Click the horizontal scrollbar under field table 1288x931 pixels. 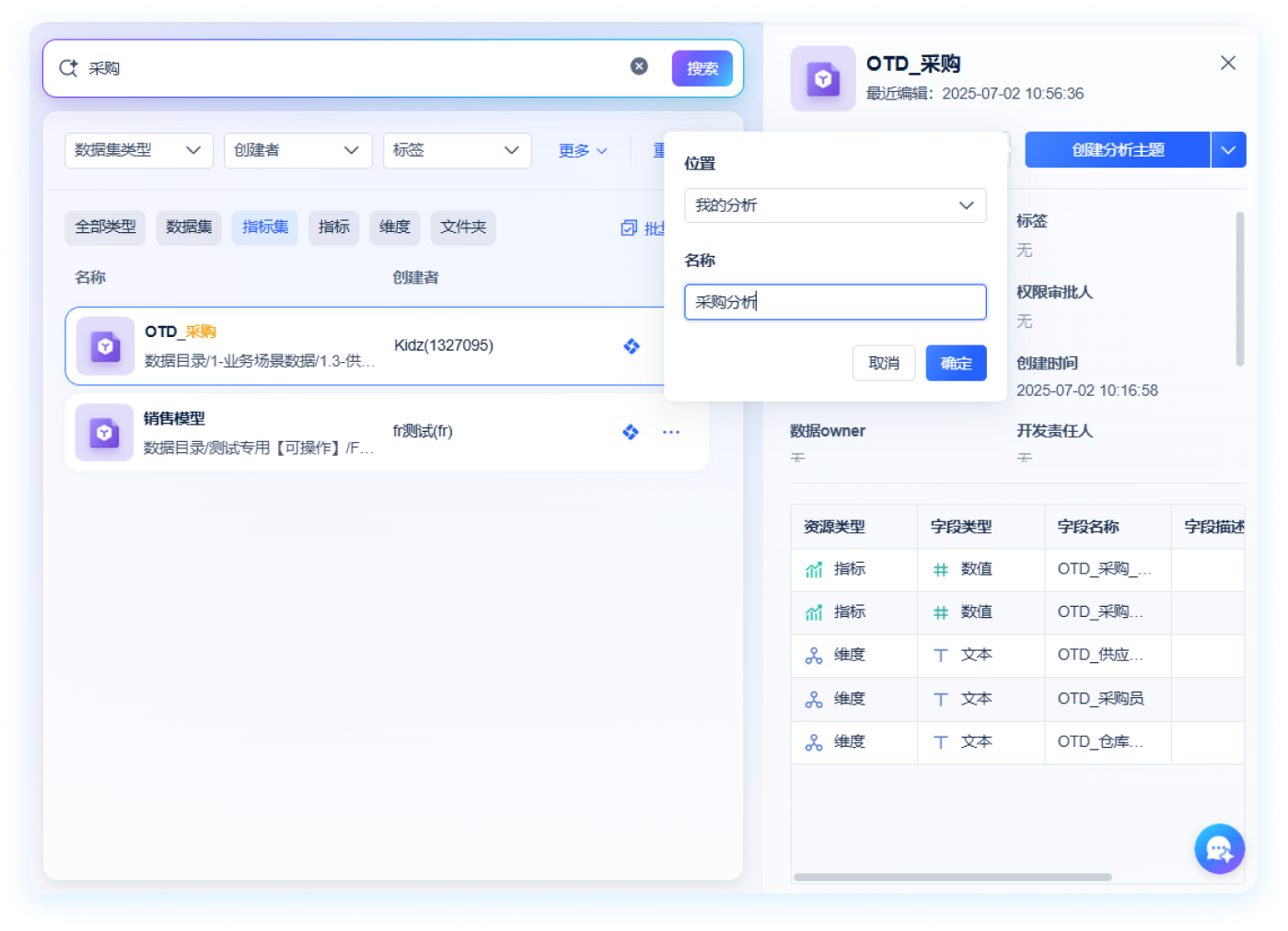pyautogui.click(x=952, y=877)
